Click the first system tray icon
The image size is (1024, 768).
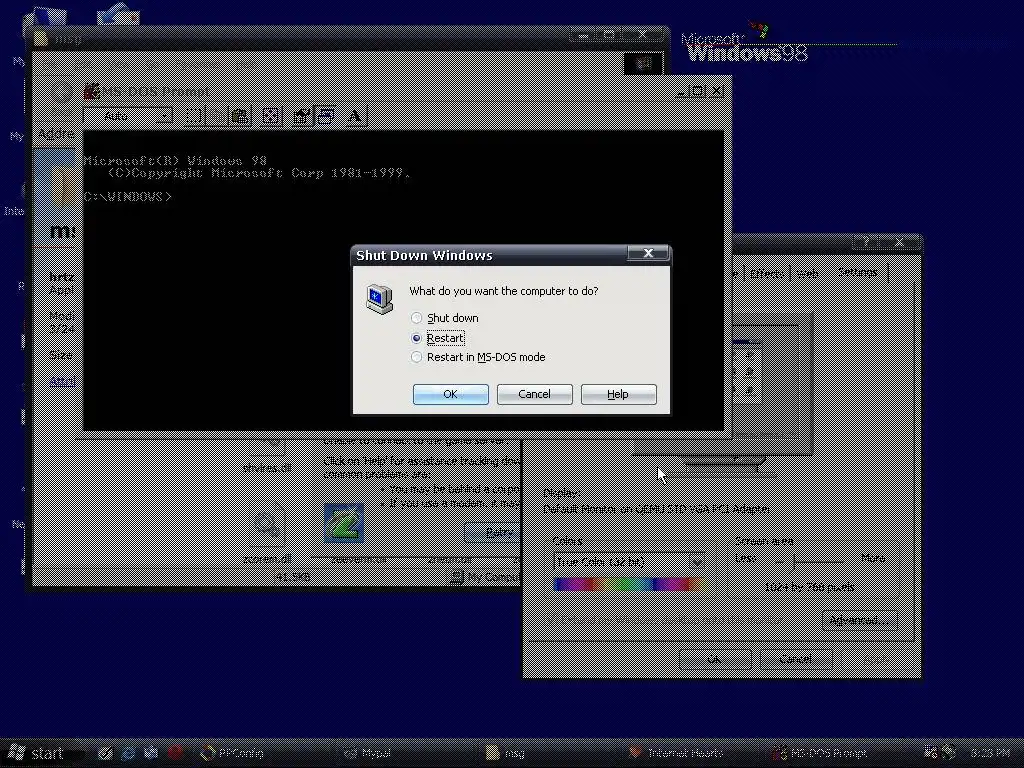coord(930,753)
